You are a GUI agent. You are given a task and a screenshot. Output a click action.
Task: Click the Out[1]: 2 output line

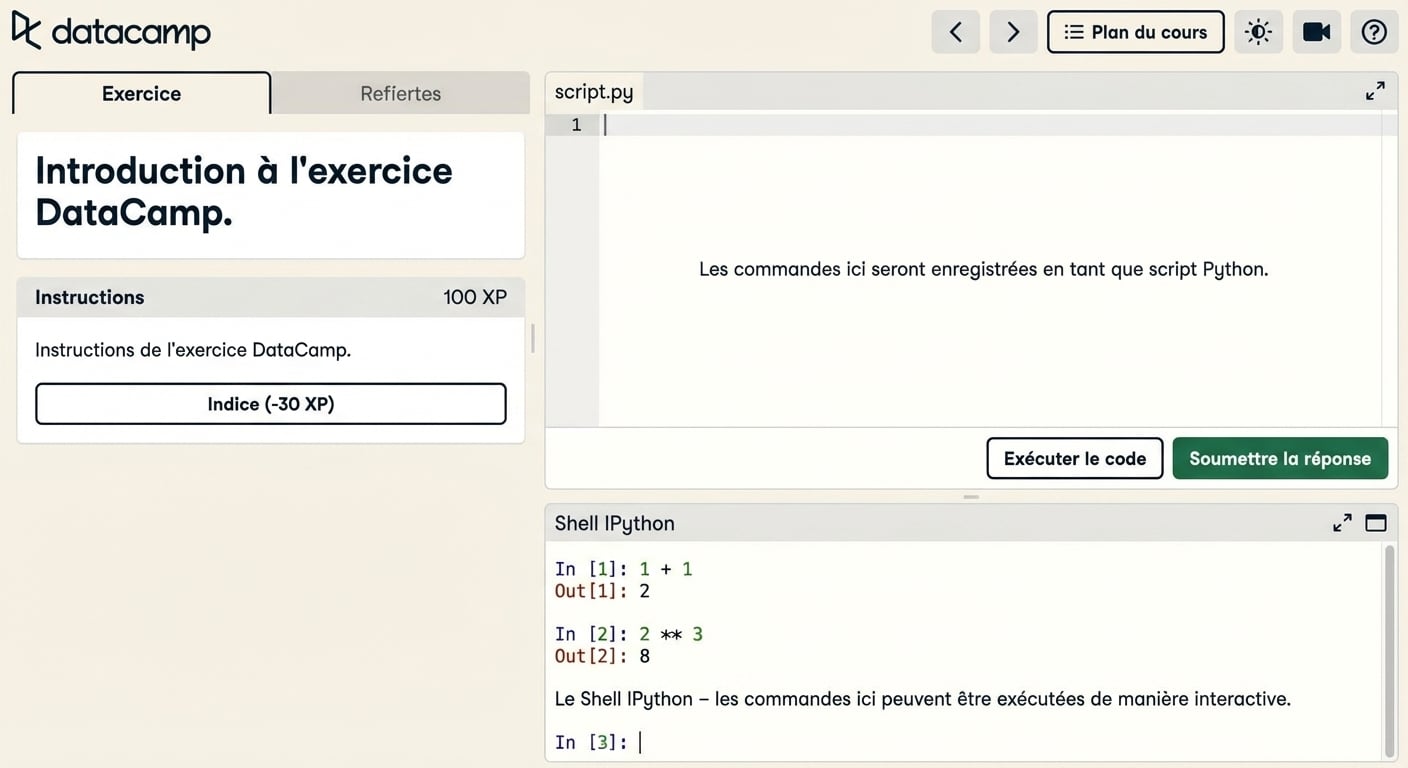pyautogui.click(x=602, y=591)
